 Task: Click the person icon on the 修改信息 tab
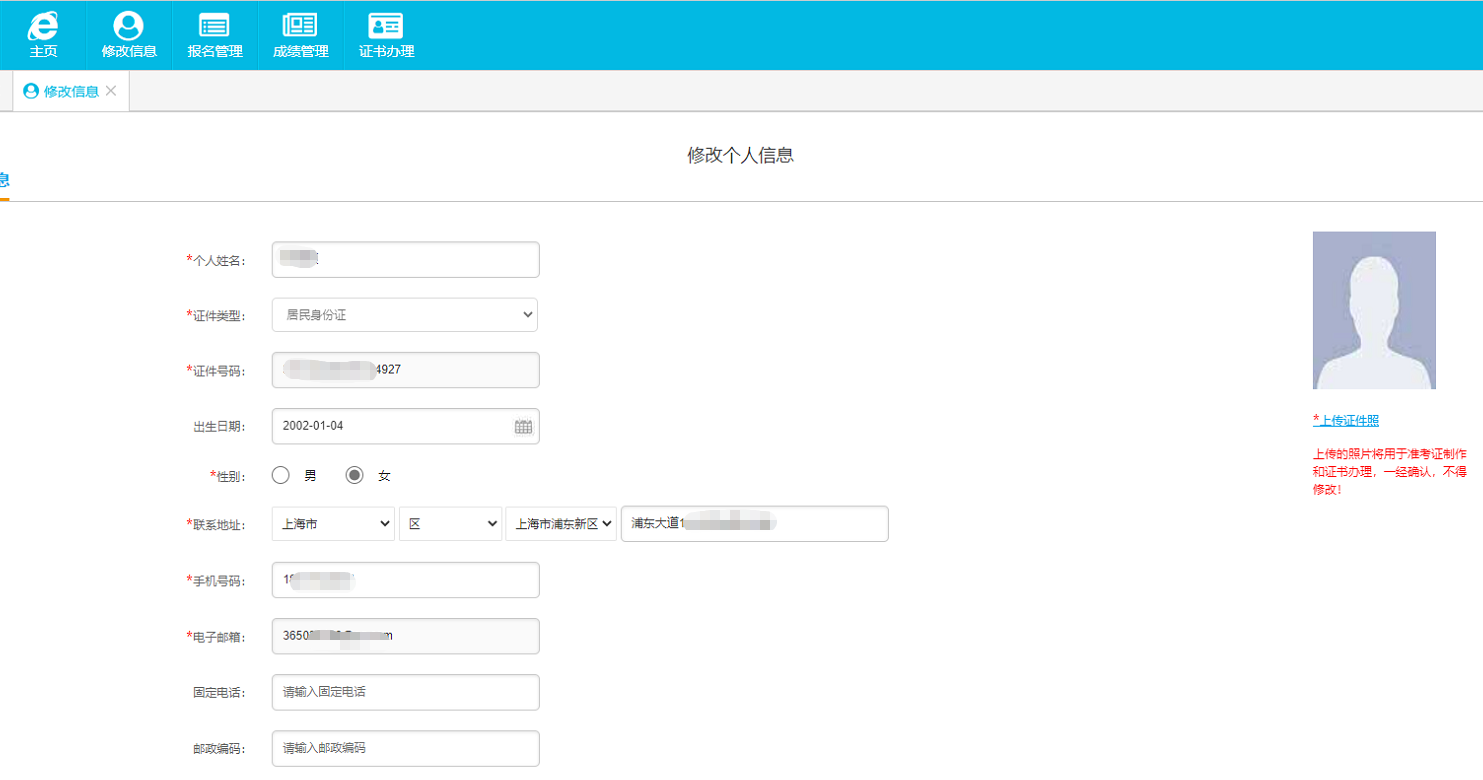point(30,90)
